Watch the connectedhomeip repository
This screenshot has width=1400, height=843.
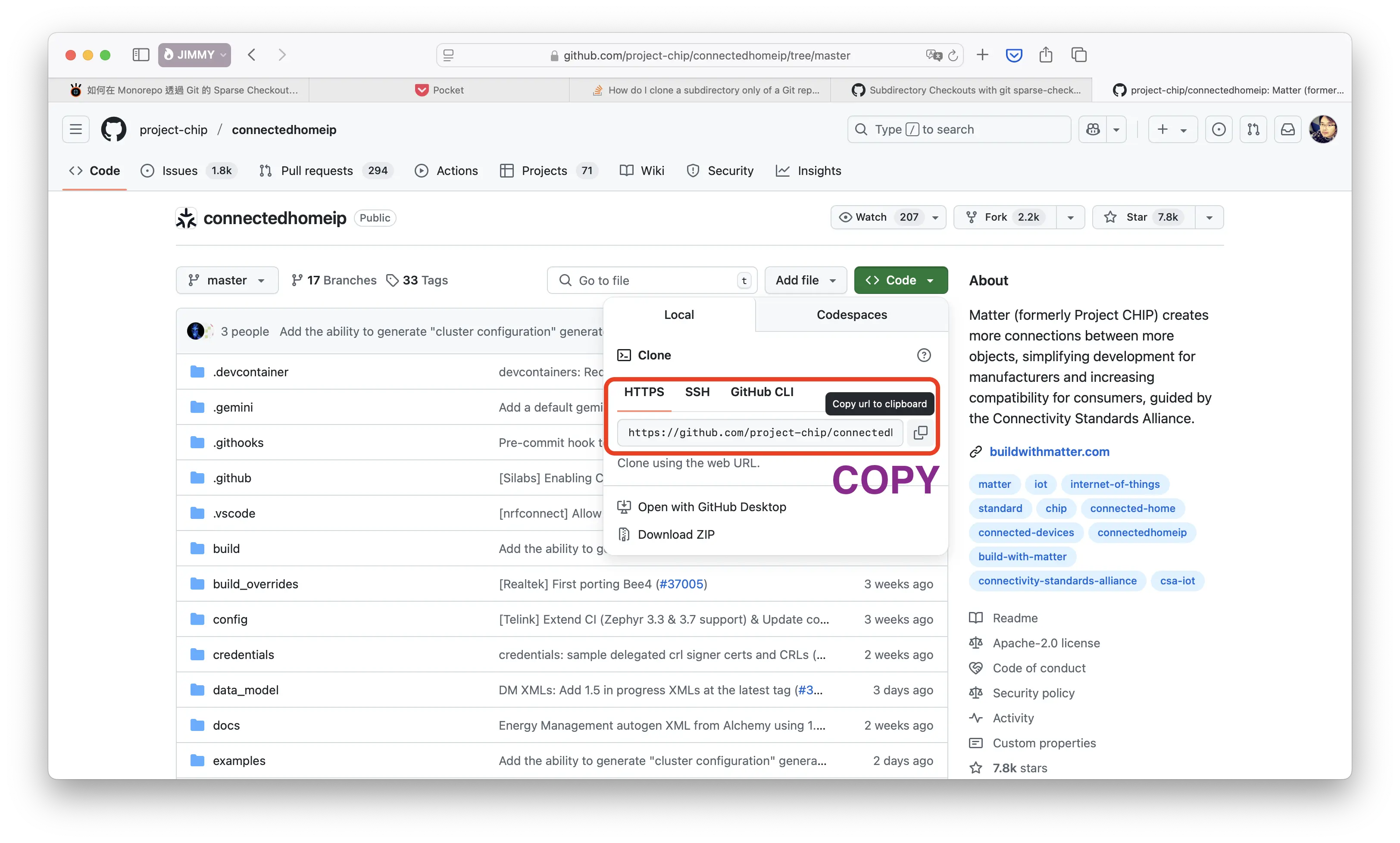tap(887, 217)
